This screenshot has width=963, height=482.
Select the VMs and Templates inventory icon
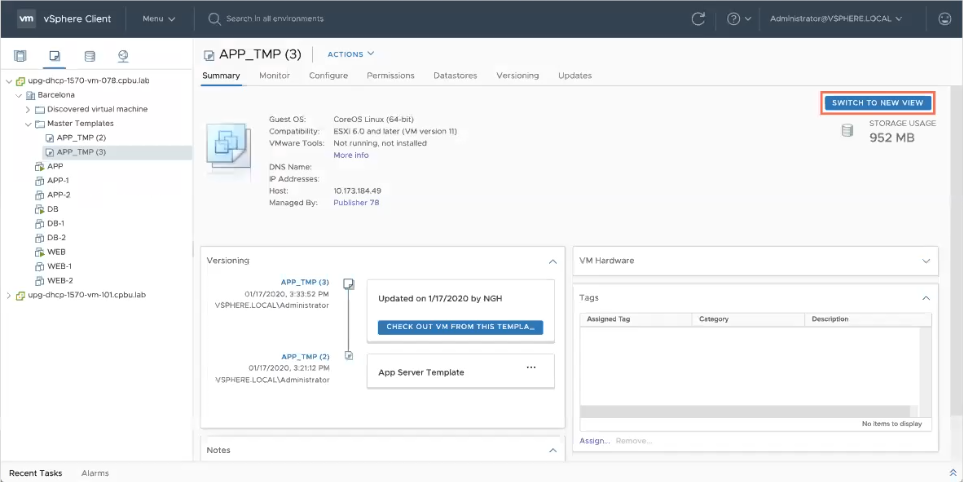55,56
